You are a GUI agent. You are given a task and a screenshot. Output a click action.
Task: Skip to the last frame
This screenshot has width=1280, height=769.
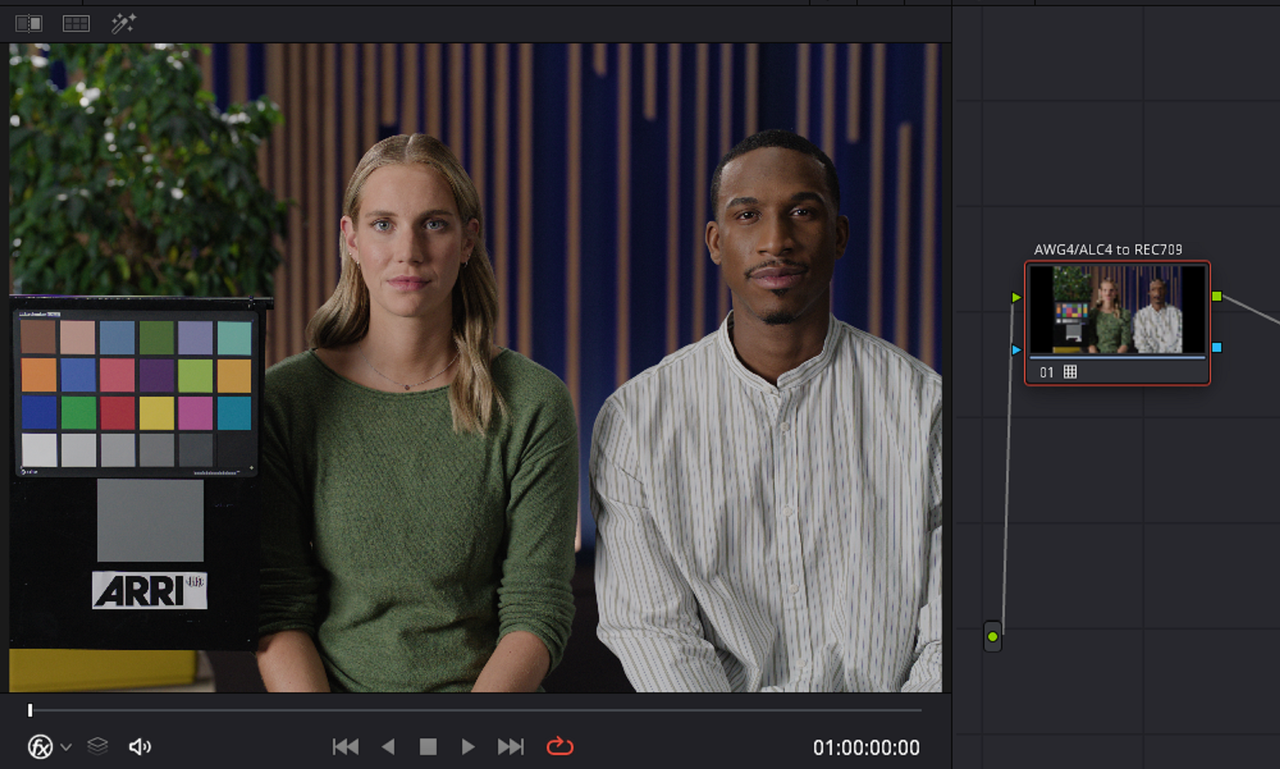(511, 746)
